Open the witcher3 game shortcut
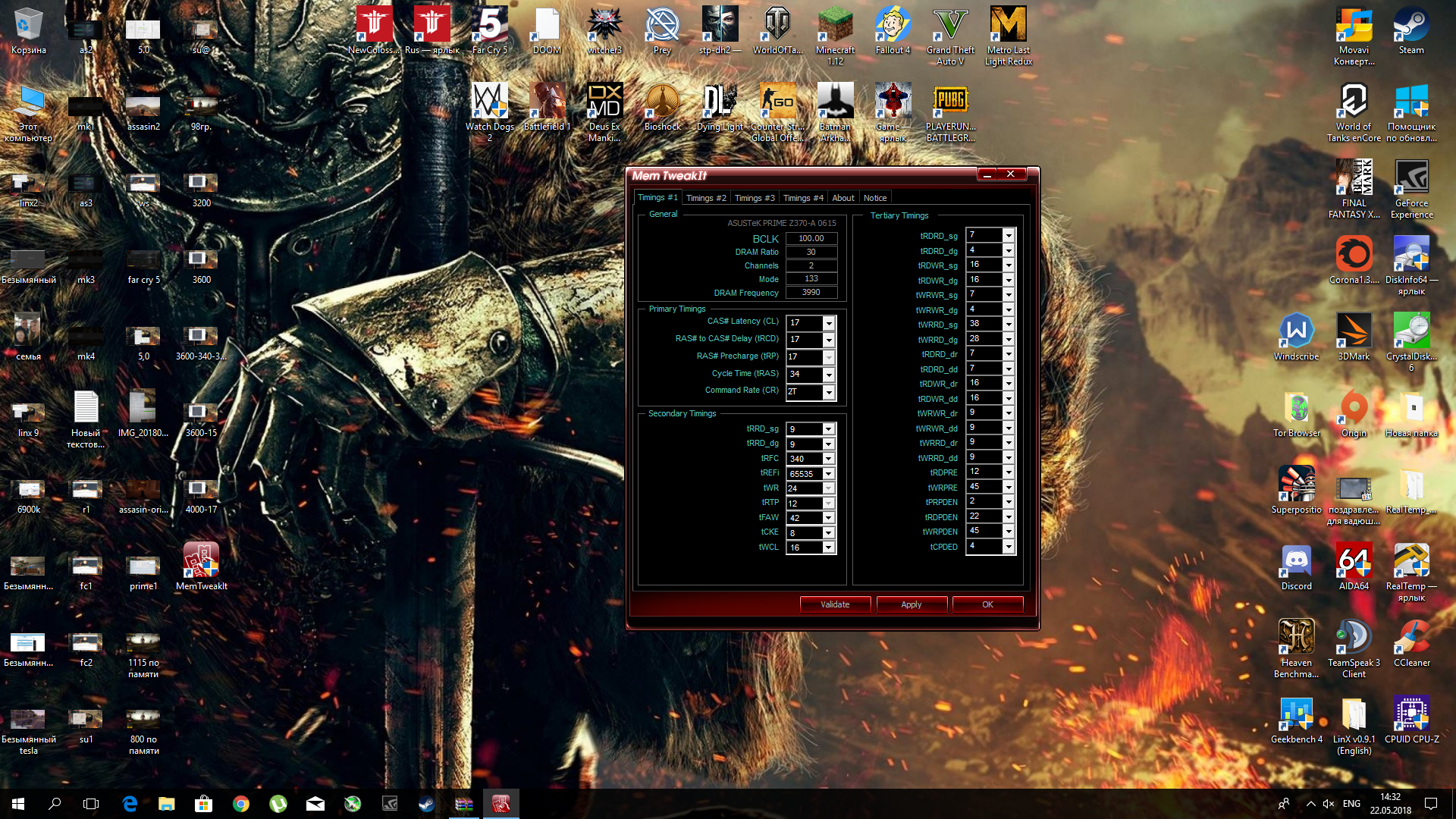The width and height of the screenshot is (1456, 819). point(604,26)
